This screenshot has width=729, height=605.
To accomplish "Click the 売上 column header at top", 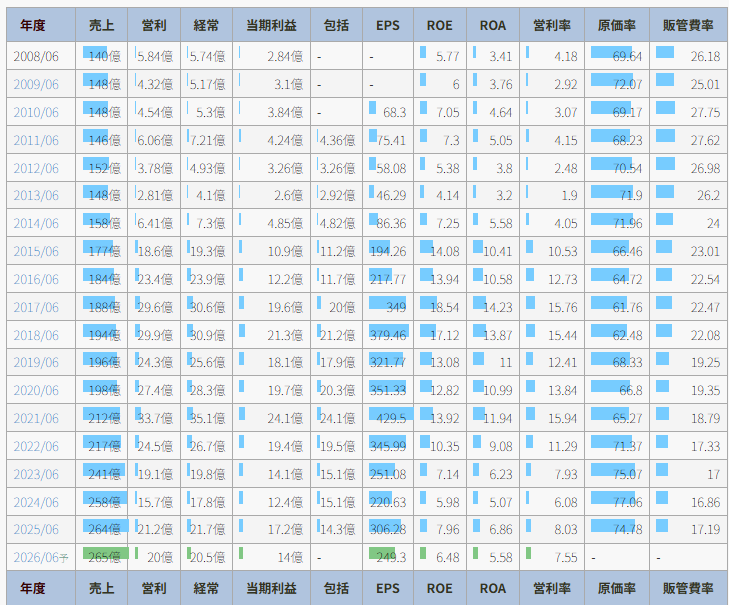I will click(102, 25).
